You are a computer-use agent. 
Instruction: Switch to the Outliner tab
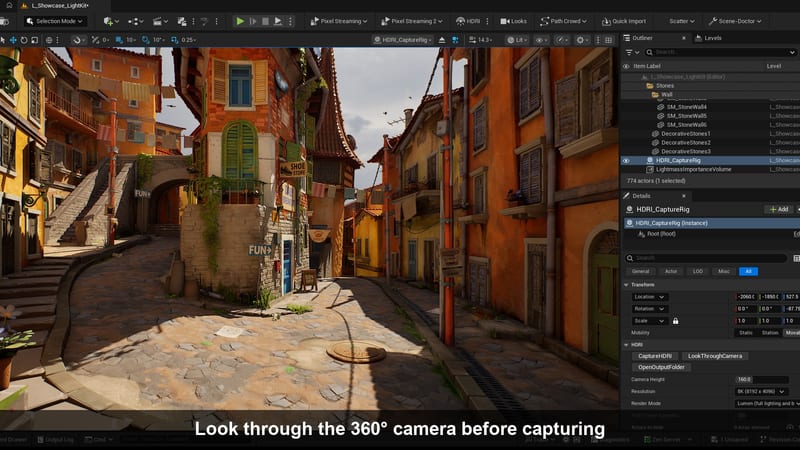642,38
